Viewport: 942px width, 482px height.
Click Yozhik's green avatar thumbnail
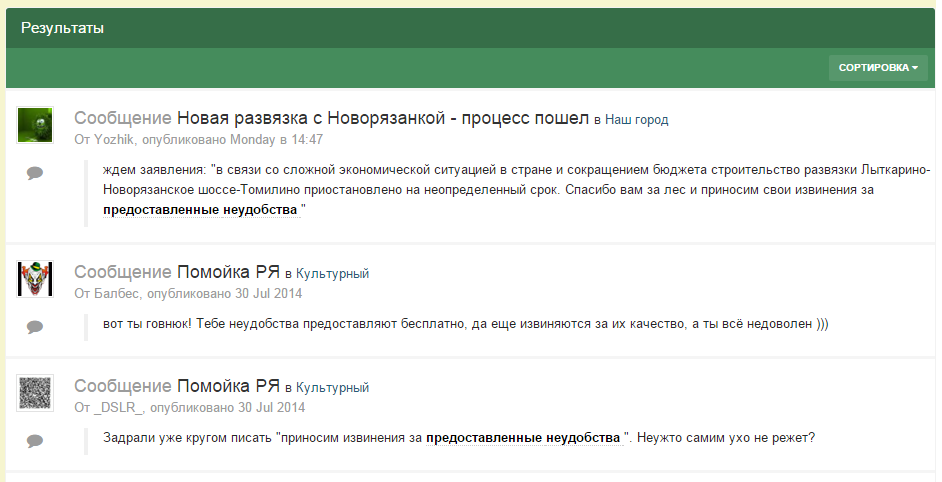click(x=35, y=125)
